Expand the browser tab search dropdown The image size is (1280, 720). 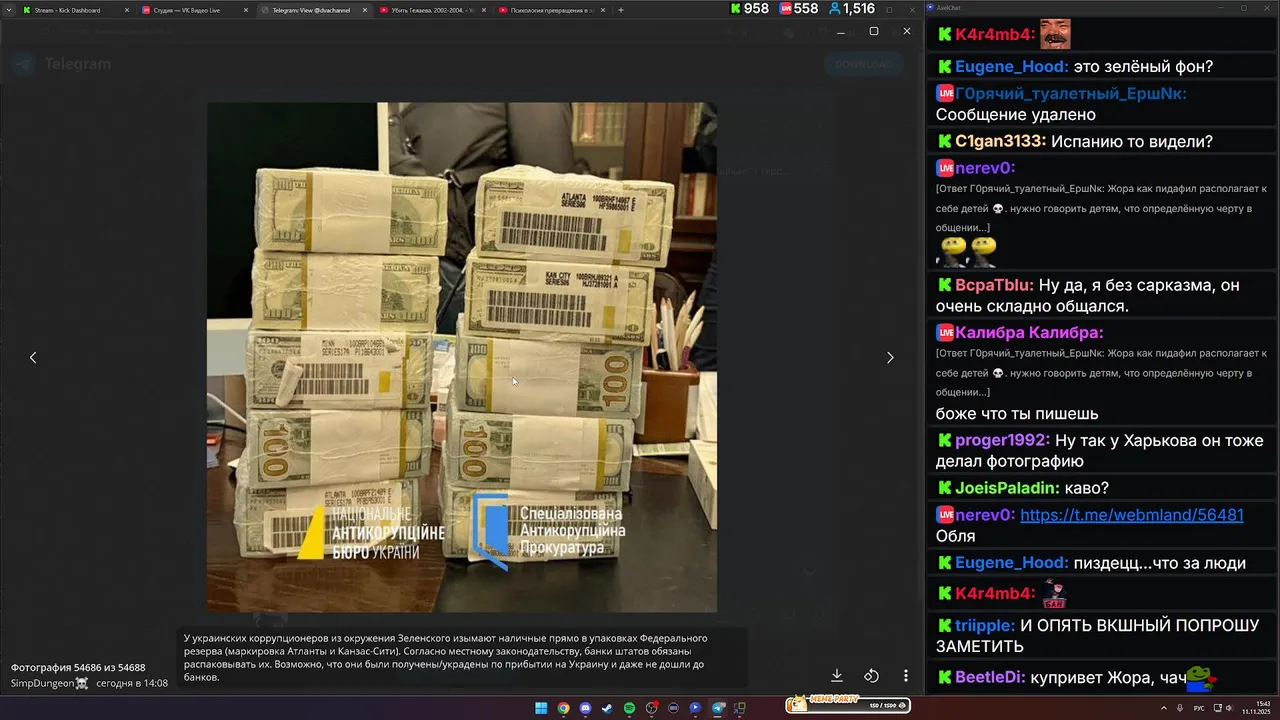[9, 10]
